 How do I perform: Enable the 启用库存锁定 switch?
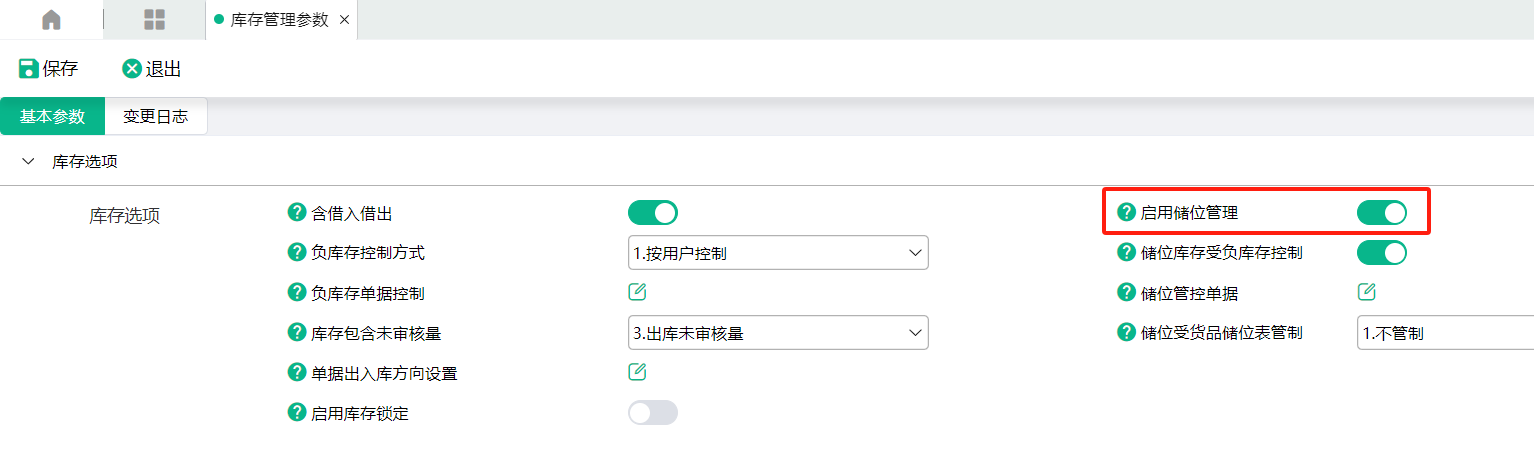click(x=653, y=412)
